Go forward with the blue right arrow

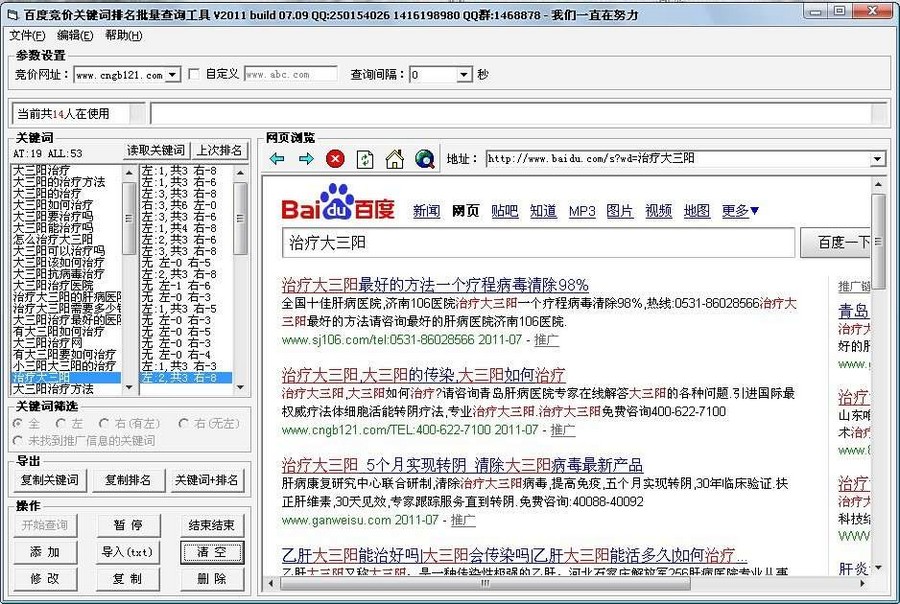point(307,159)
